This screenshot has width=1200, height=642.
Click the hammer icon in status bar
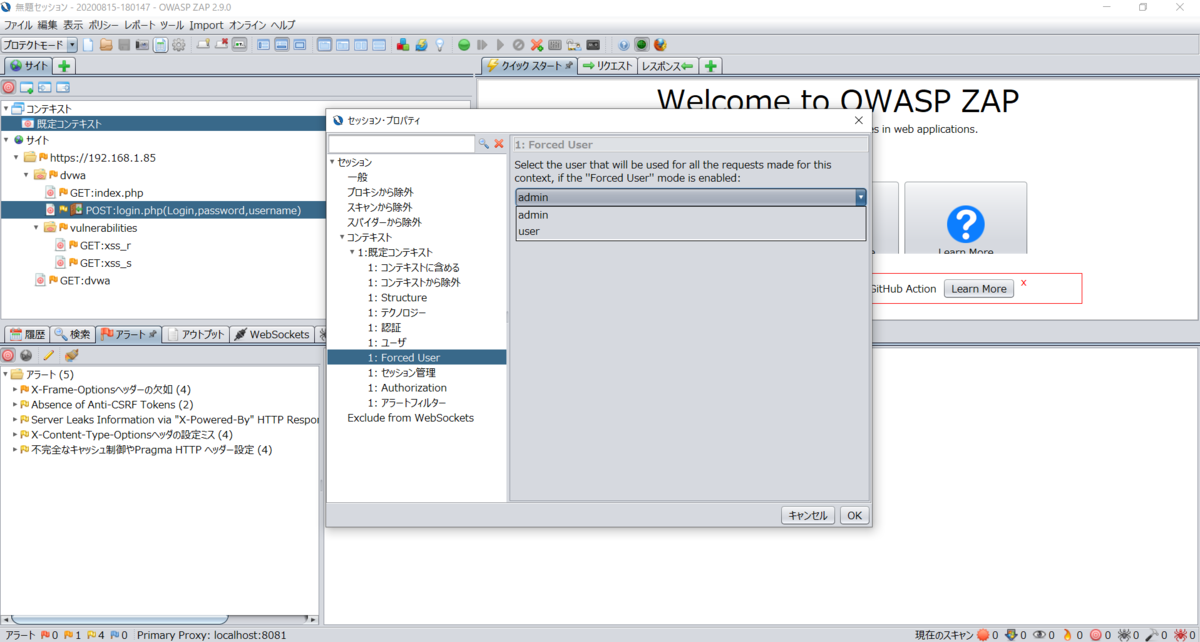[x=1150, y=635]
